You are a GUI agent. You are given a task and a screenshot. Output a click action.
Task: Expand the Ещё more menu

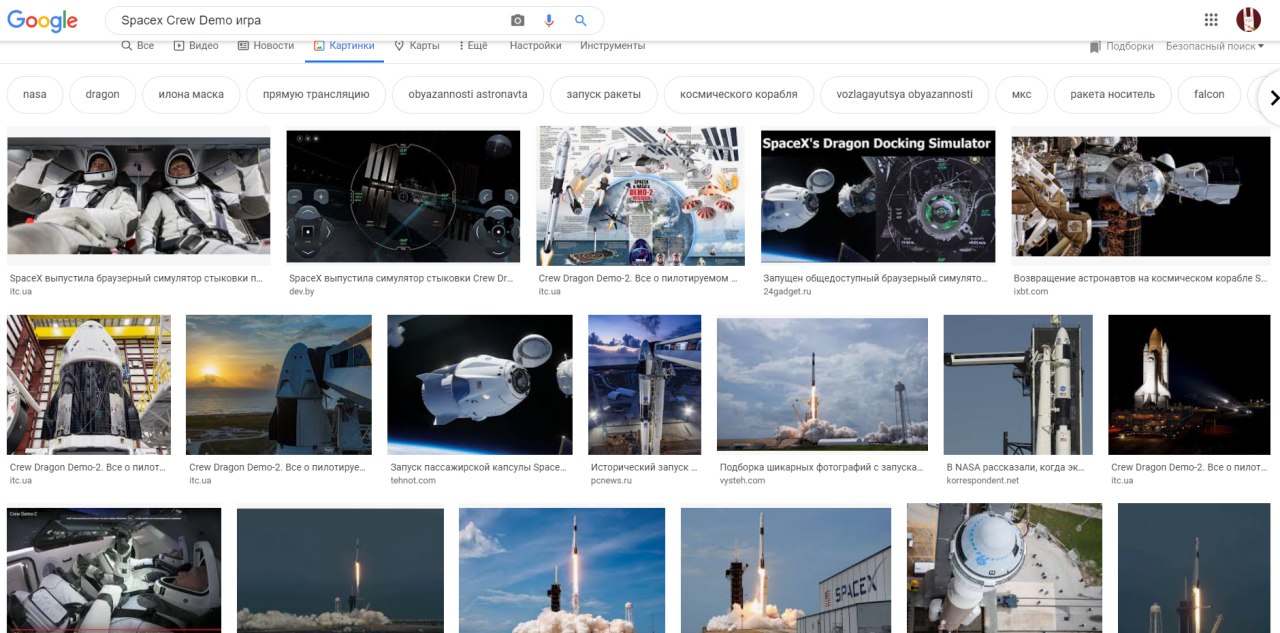pos(473,46)
